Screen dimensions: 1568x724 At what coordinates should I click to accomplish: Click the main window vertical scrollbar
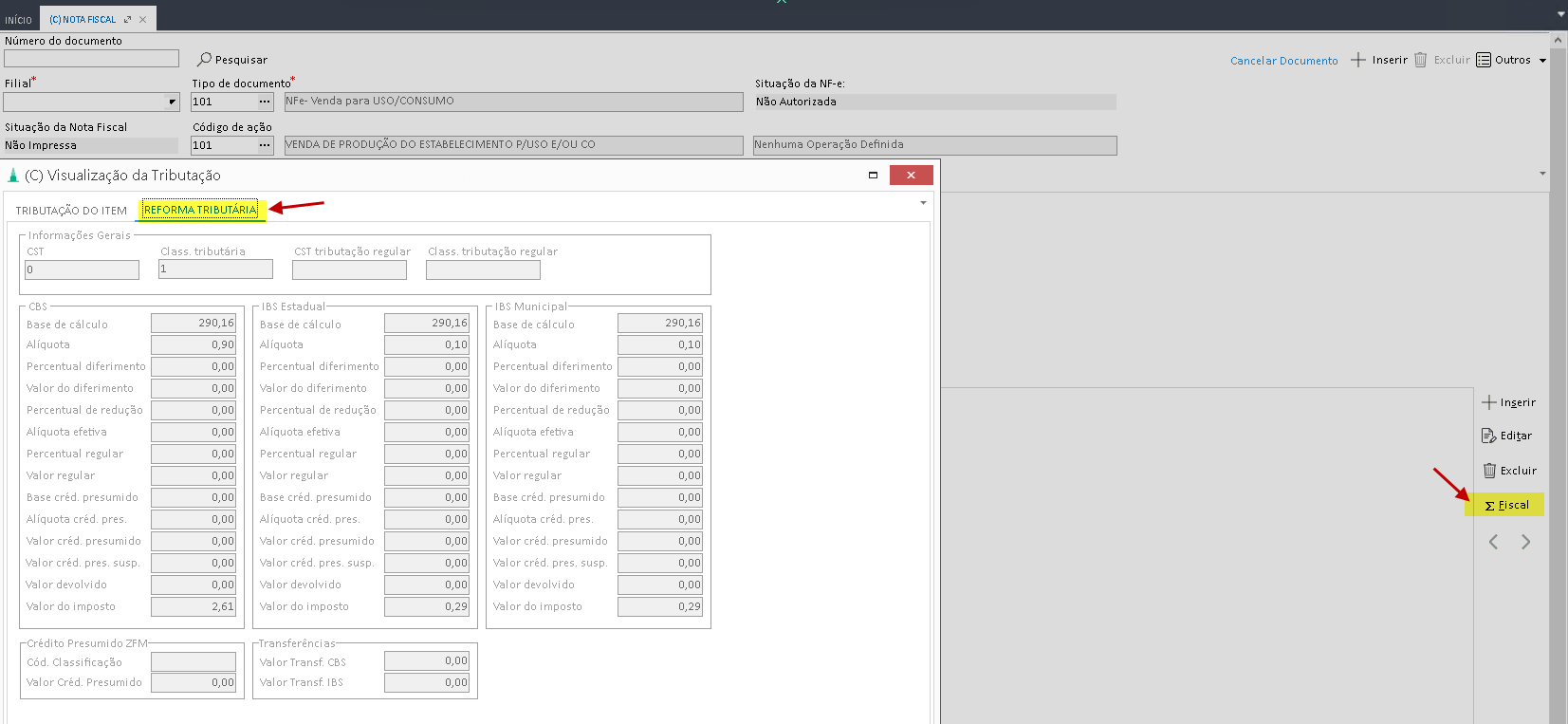coord(1558,384)
